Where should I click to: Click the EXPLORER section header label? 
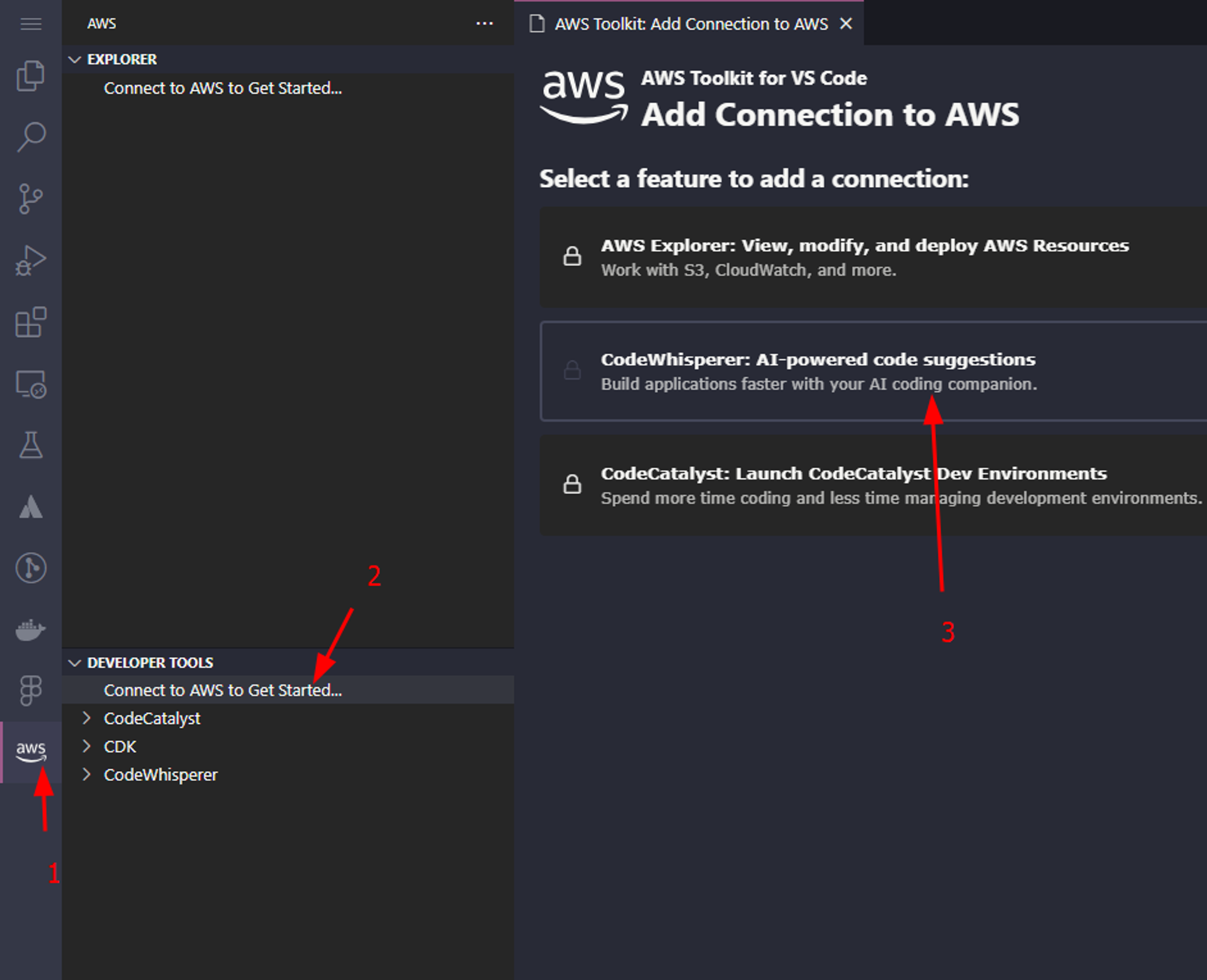(x=122, y=59)
